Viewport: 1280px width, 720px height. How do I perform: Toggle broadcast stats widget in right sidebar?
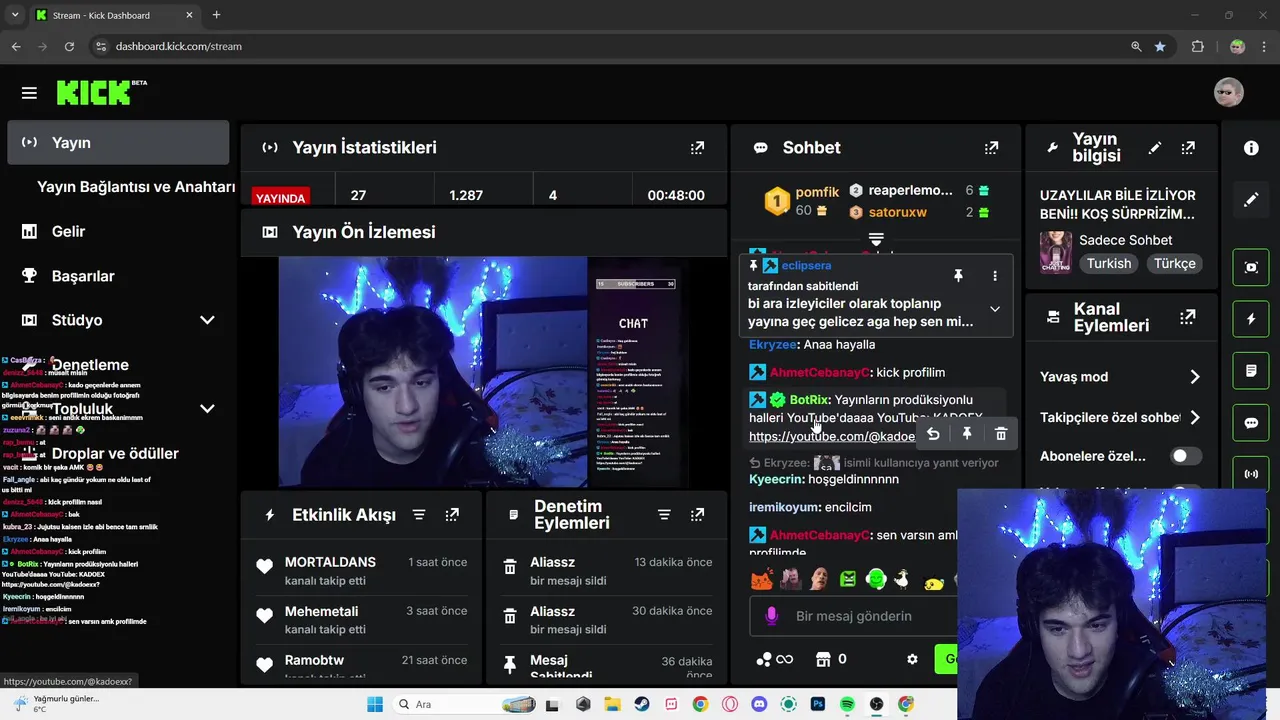click(1251, 474)
